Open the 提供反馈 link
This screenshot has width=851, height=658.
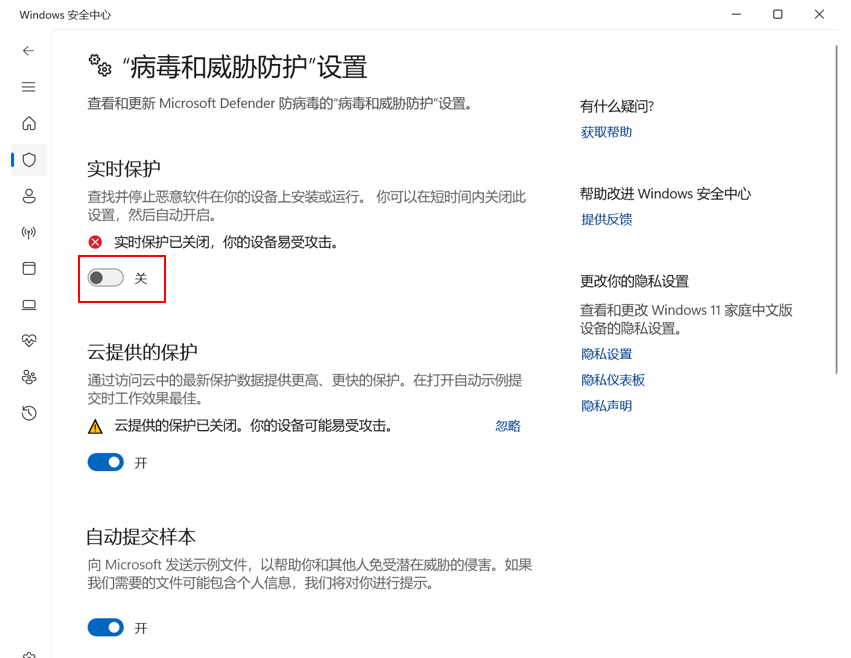pyautogui.click(x=606, y=219)
